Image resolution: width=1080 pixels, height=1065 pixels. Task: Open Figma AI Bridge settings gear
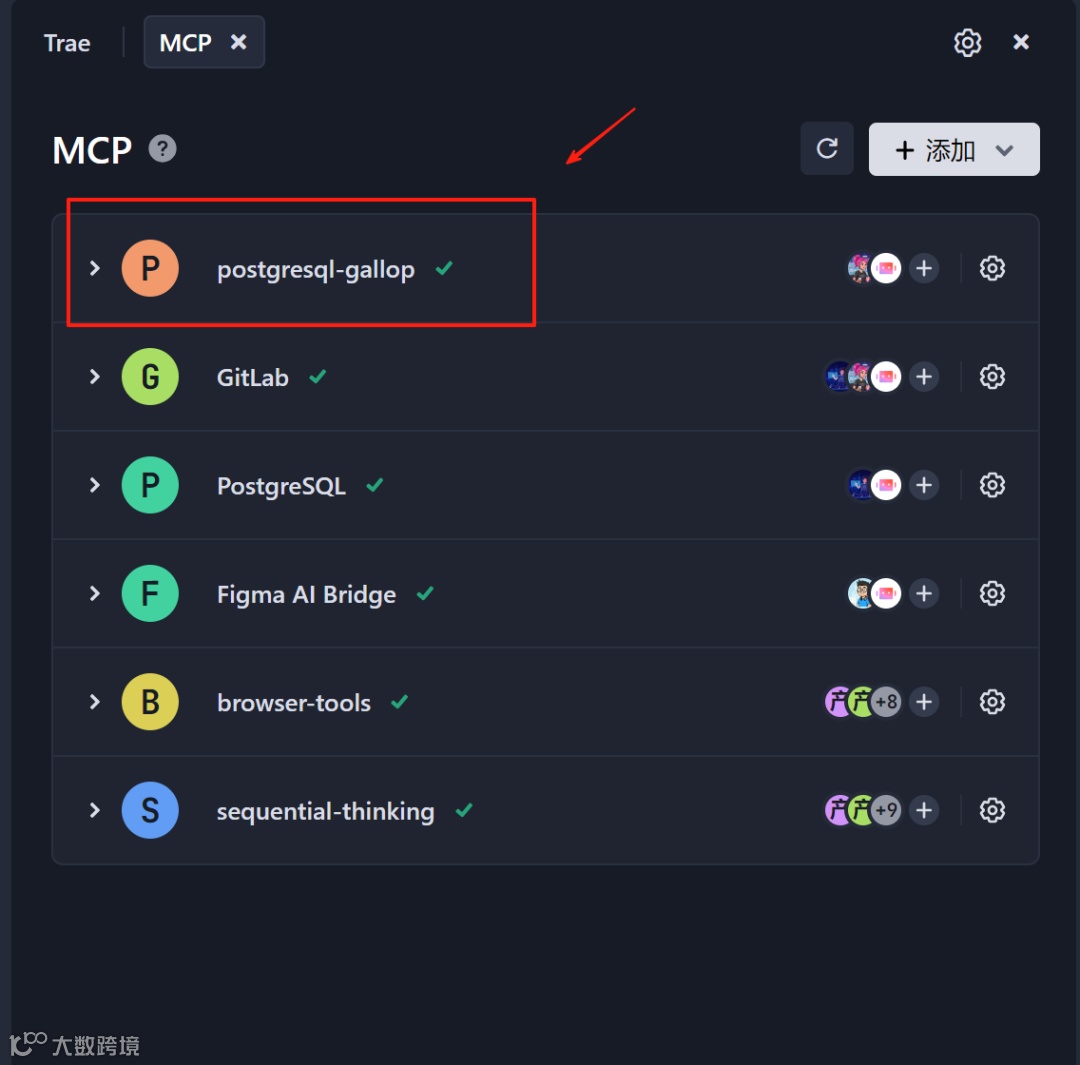coord(992,594)
